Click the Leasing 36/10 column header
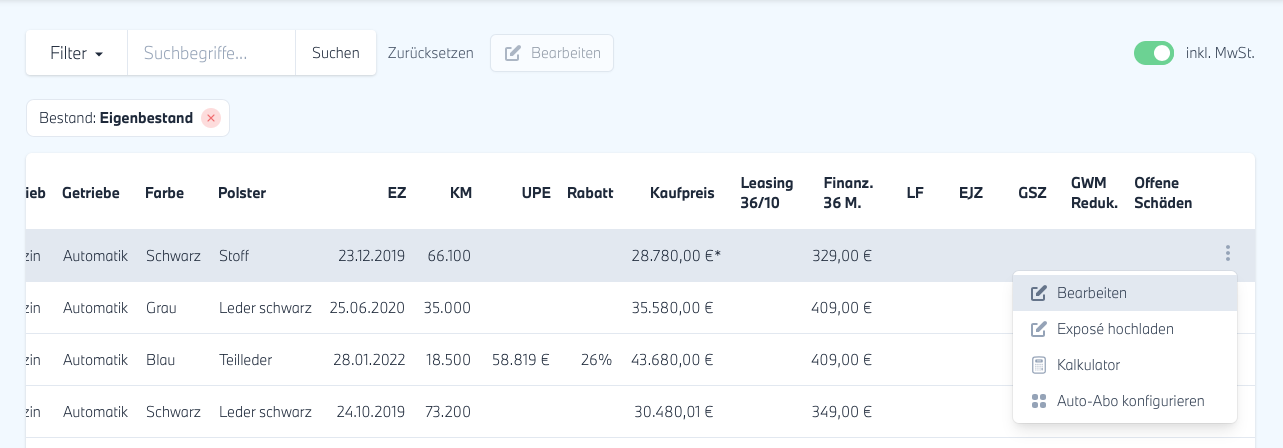This screenshot has height=448, width=1283. pos(766,193)
